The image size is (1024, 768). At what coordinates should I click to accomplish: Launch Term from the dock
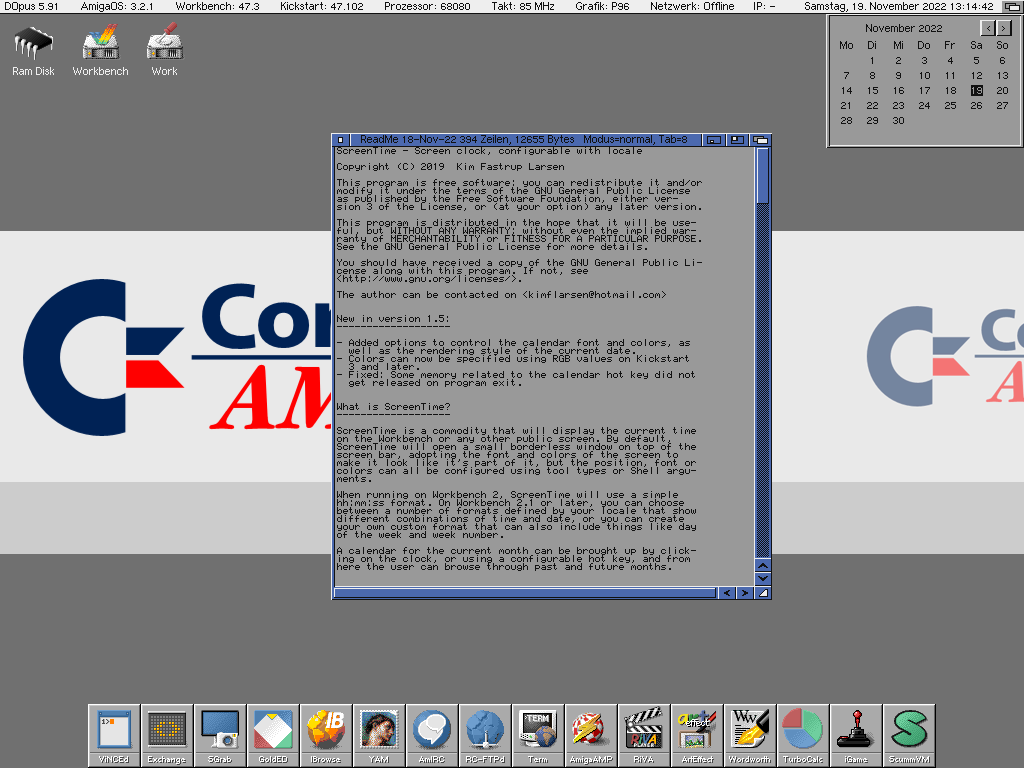coord(537,735)
